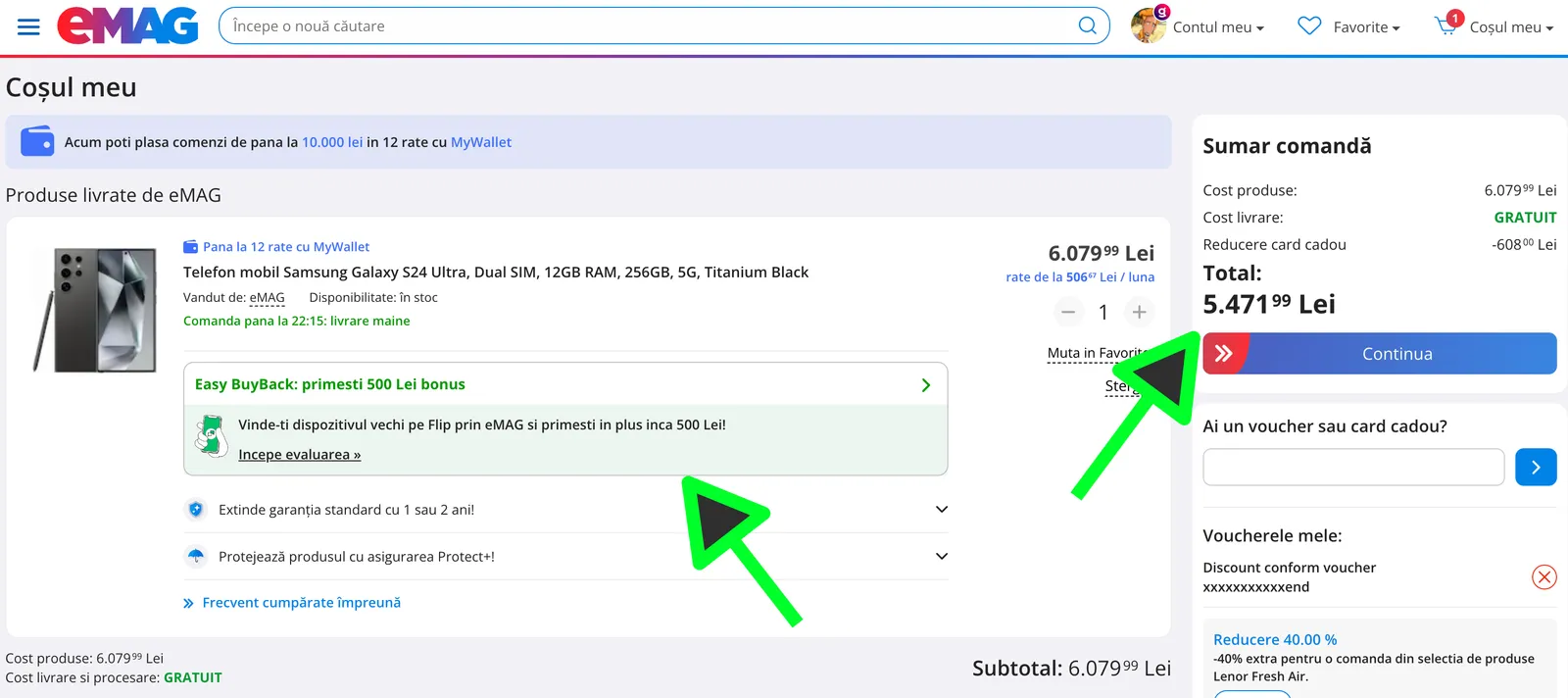Click Reducere 40.00 % voucher title
This screenshot has height=698, width=1568.
click(1275, 640)
